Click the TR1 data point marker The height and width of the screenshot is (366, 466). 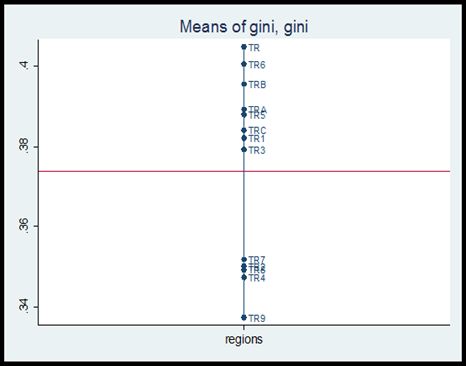[244, 138]
